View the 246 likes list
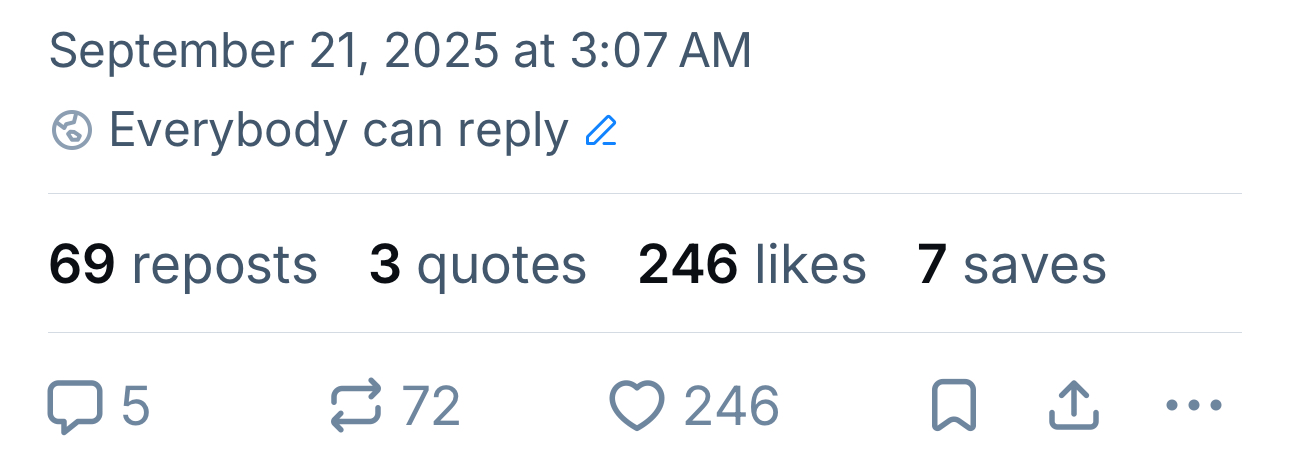Screen dimensions: 1290x469 (752, 265)
